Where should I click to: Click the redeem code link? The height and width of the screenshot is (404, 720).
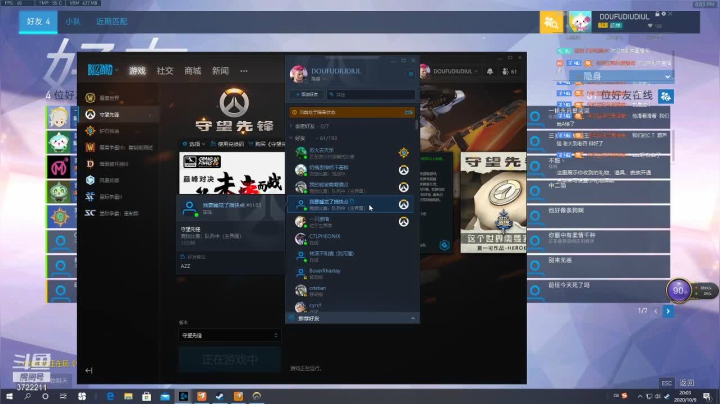227,144
